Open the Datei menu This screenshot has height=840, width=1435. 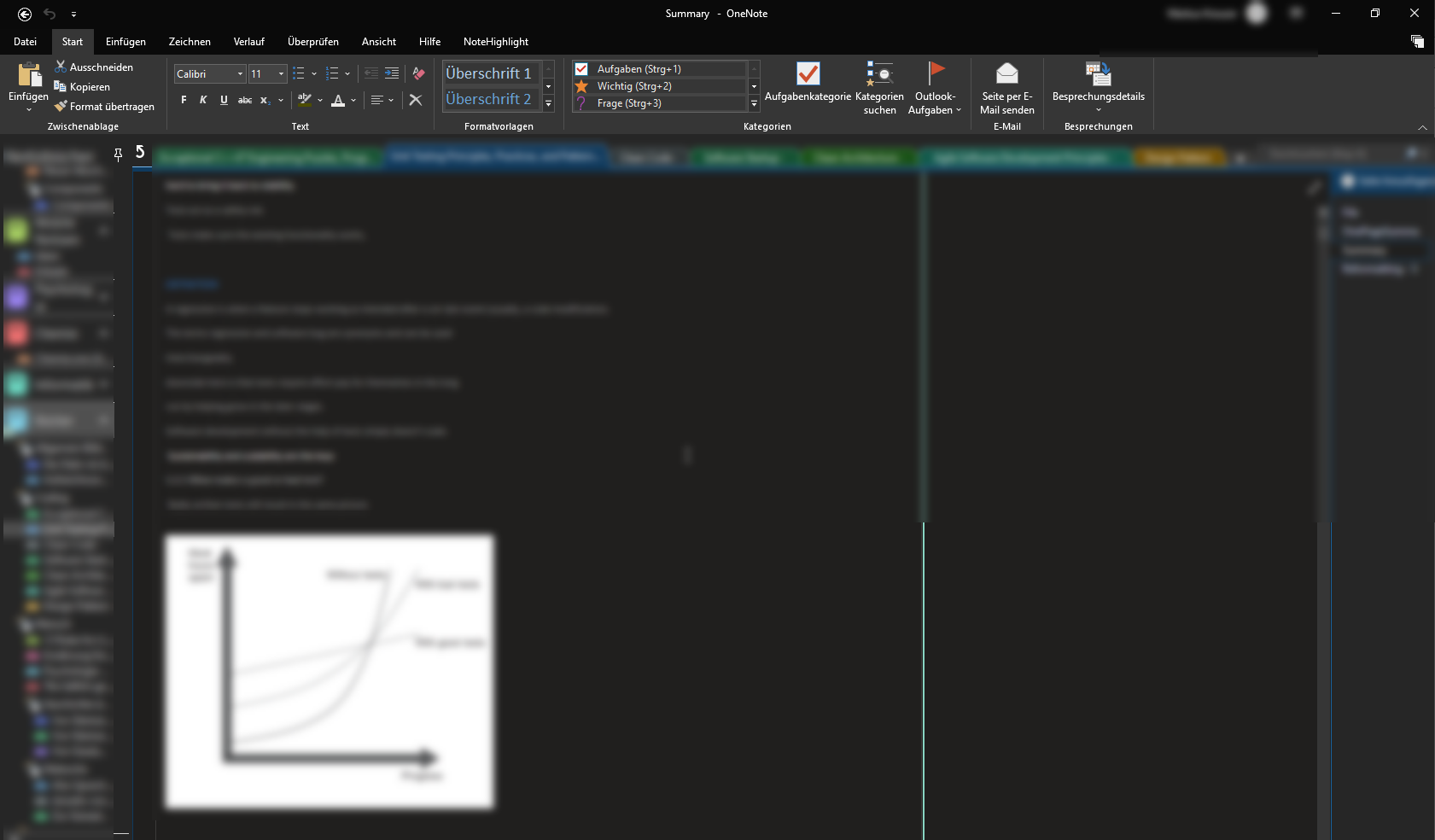point(25,42)
